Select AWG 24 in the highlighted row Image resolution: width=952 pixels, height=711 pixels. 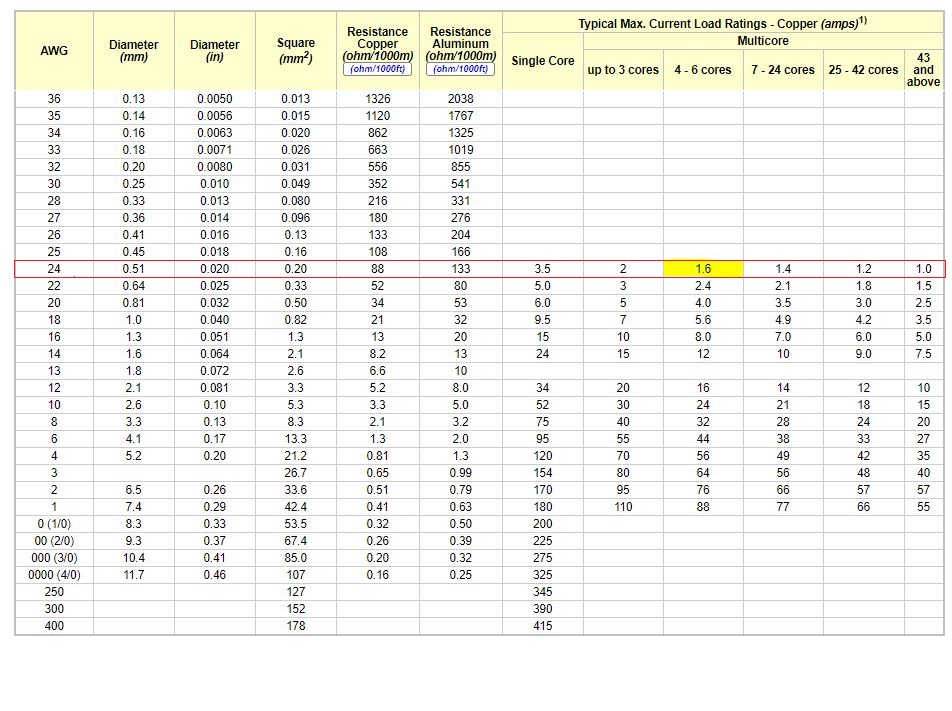click(54, 269)
